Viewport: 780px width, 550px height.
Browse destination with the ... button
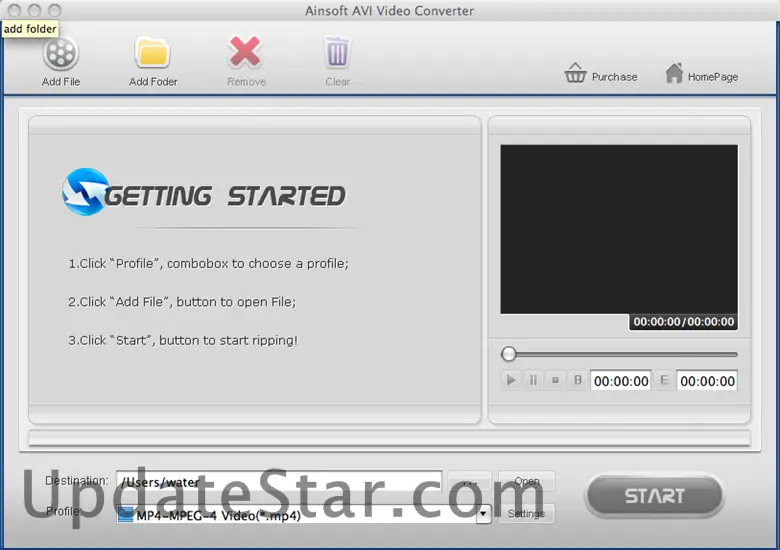(469, 481)
